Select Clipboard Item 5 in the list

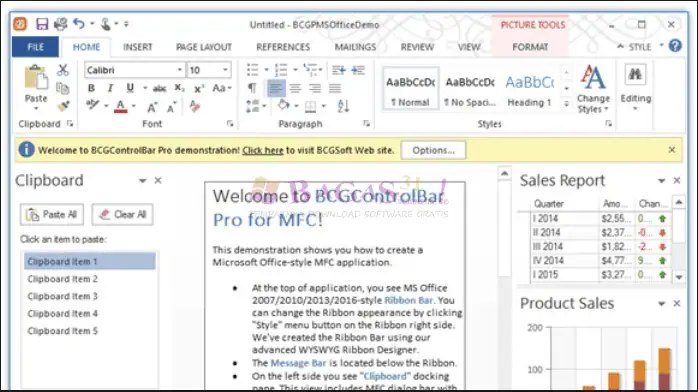tap(89, 331)
